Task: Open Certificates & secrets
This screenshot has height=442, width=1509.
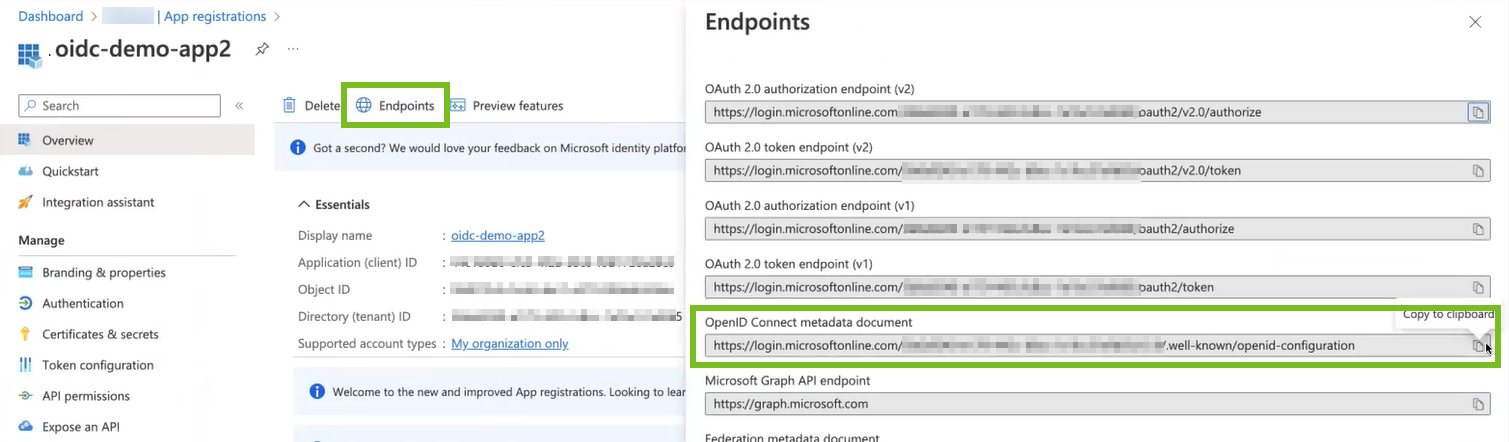Action: point(100,335)
